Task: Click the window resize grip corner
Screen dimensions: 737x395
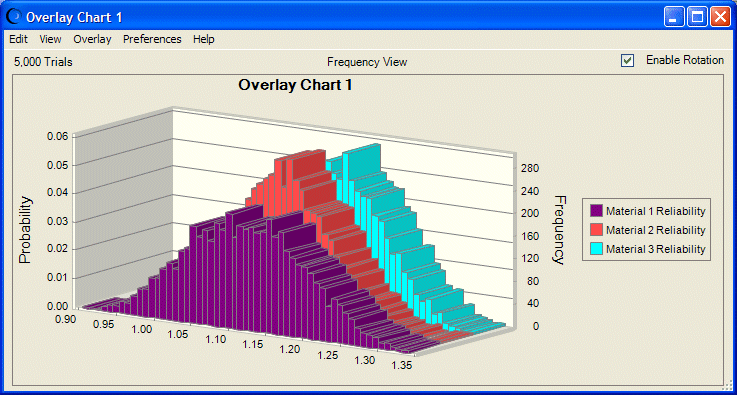Action: click(x=727, y=386)
